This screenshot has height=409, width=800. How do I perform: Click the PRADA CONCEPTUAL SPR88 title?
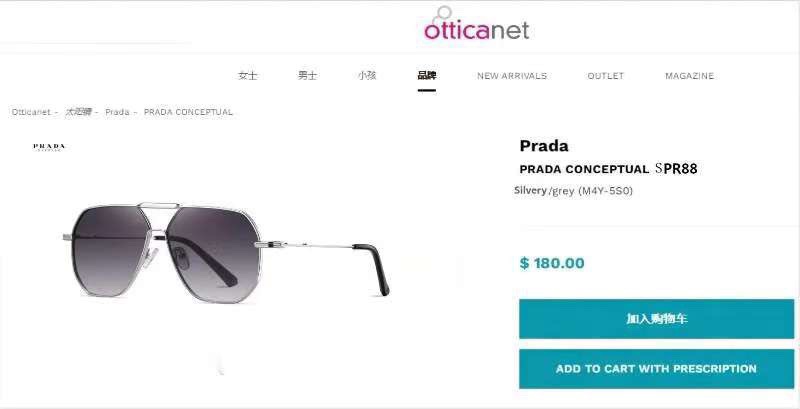pos(608,169)
